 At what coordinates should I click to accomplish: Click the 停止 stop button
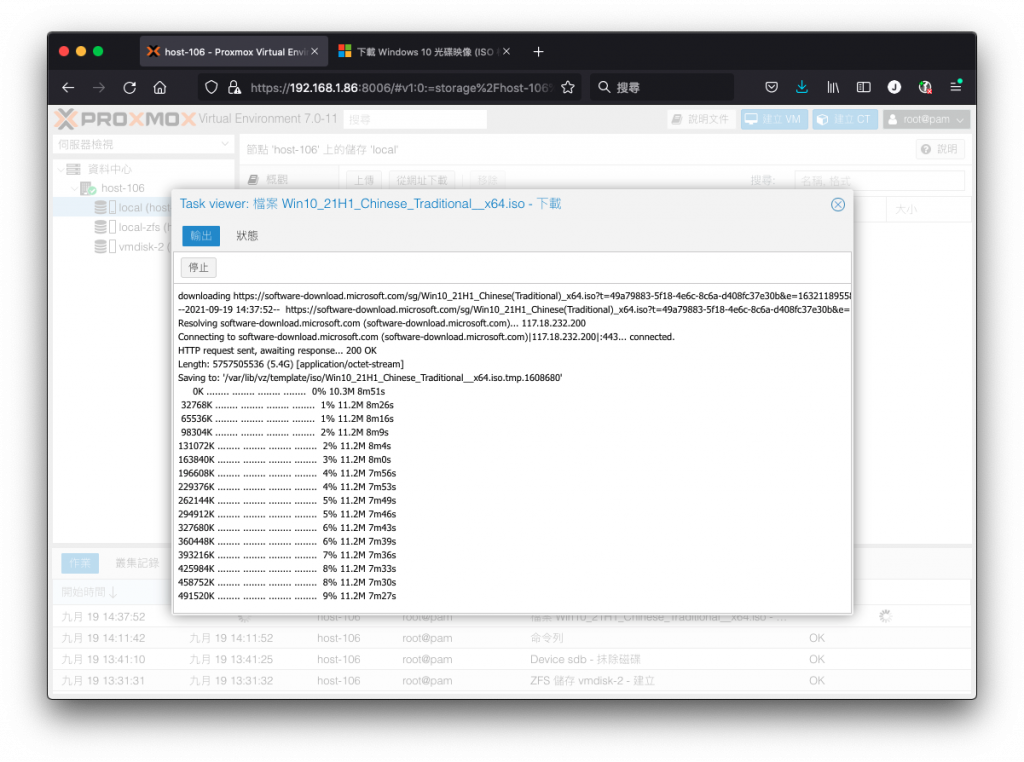[x=199, y=267]
